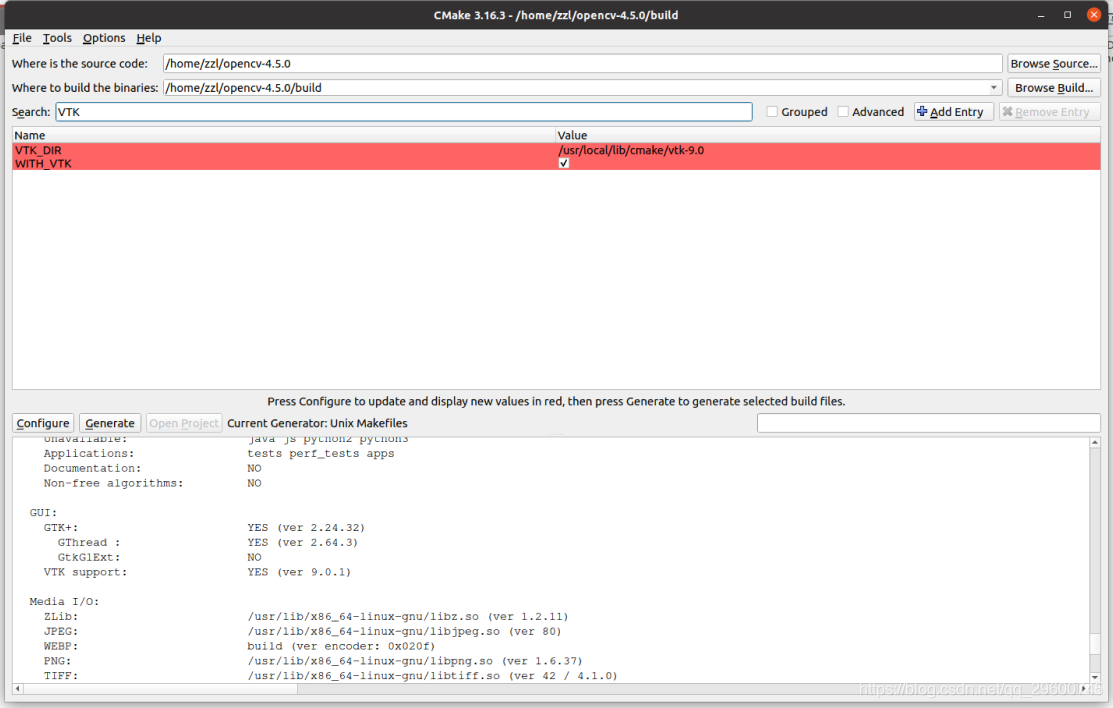Click the Generate button
Screen dimensions: 1113x708
110,423
